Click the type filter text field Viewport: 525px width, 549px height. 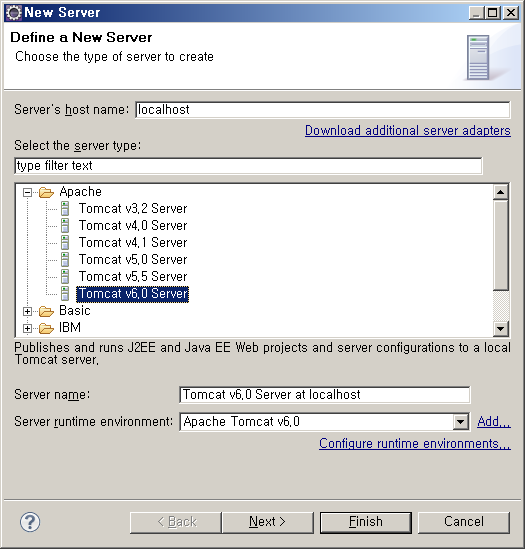(x=248, y=166)
